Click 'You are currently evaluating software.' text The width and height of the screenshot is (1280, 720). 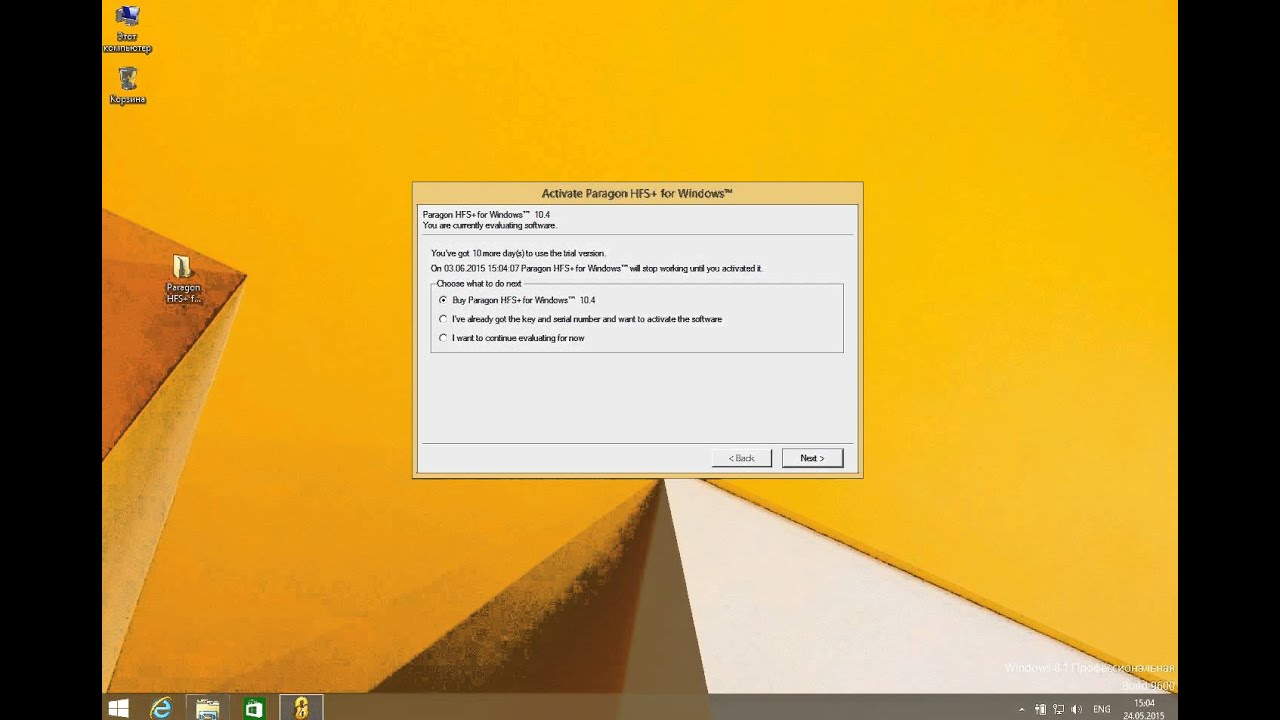[x=489, y=225]
